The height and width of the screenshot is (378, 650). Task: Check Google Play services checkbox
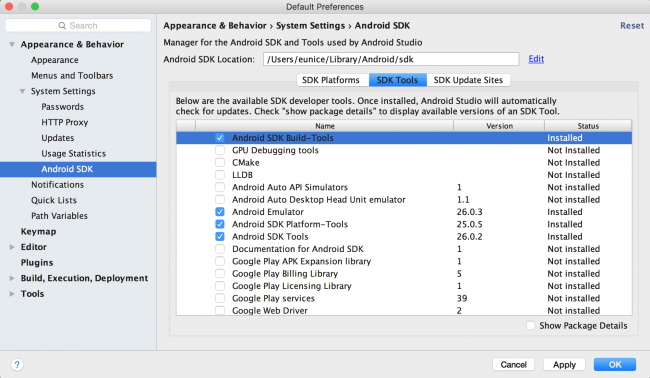click(x=220, y=298)
